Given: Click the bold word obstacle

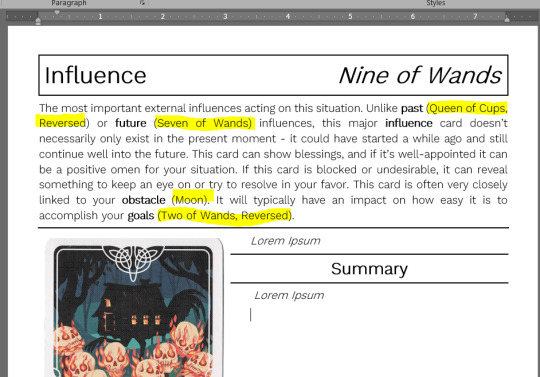Looking at the screenshot, I should click(x=144, y=200).
